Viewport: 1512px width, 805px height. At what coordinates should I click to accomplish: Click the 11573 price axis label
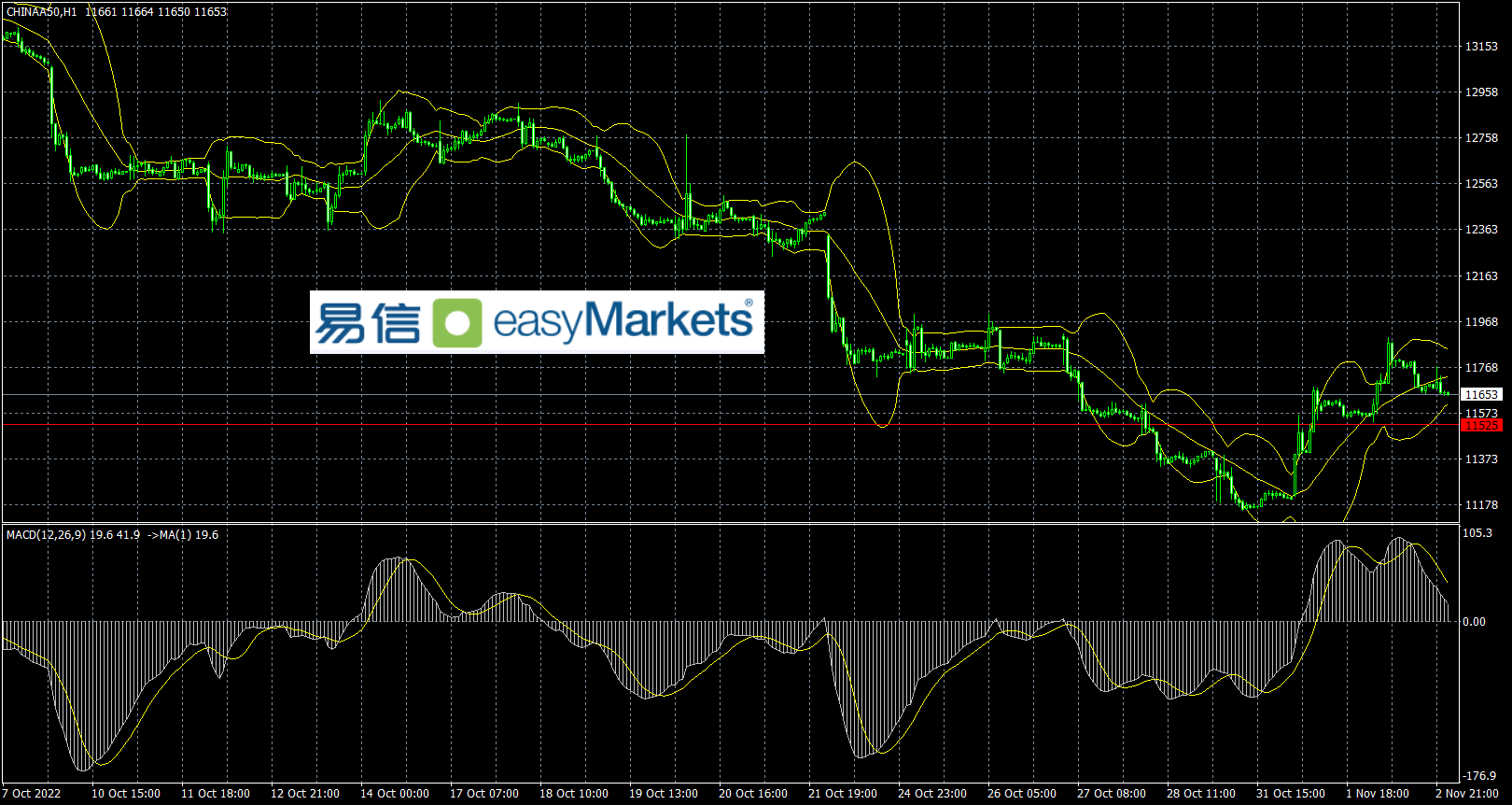click(x=1481, y=414)
